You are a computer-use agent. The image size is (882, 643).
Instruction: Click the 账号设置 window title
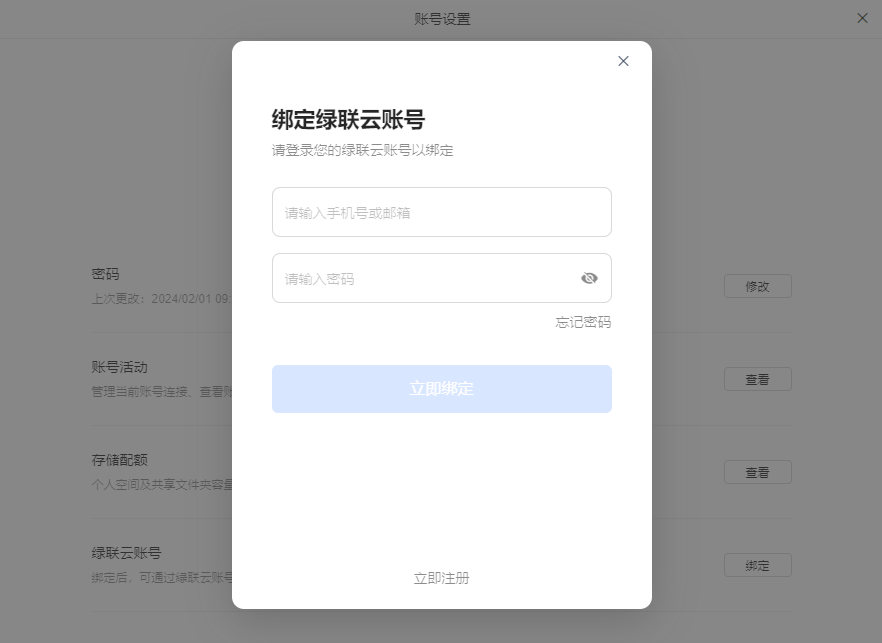tap(442, 19)
